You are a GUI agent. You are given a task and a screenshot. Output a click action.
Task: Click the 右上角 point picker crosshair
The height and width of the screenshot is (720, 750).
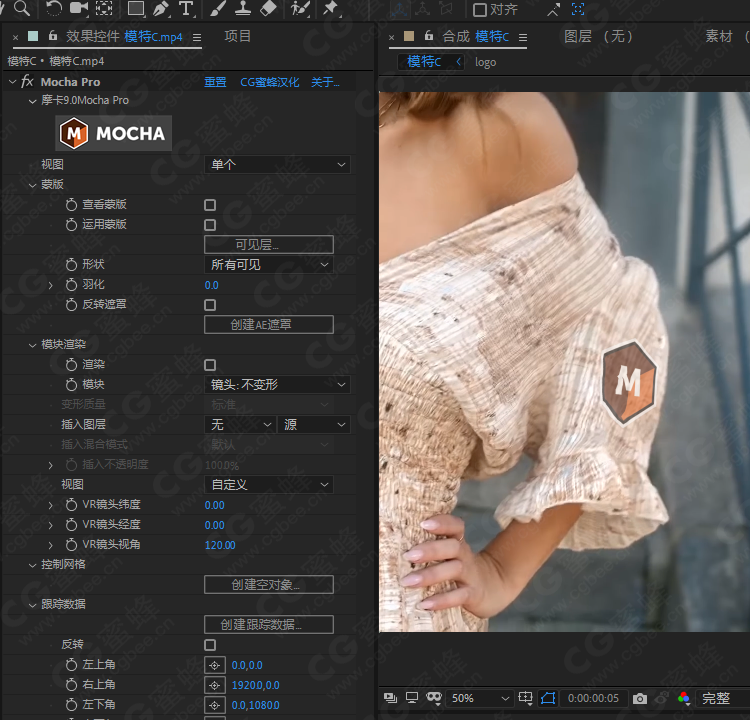click(214, 685)
